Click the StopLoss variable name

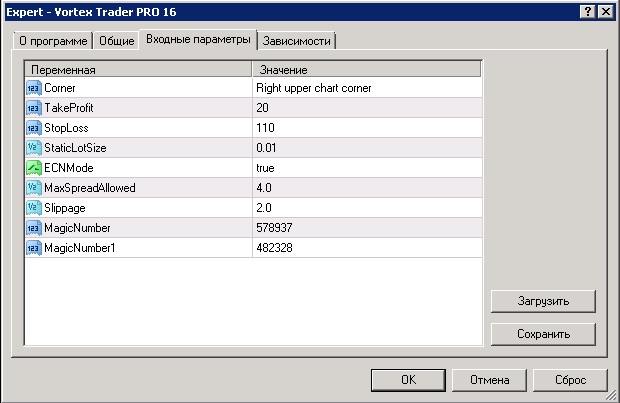coord(66,128)
